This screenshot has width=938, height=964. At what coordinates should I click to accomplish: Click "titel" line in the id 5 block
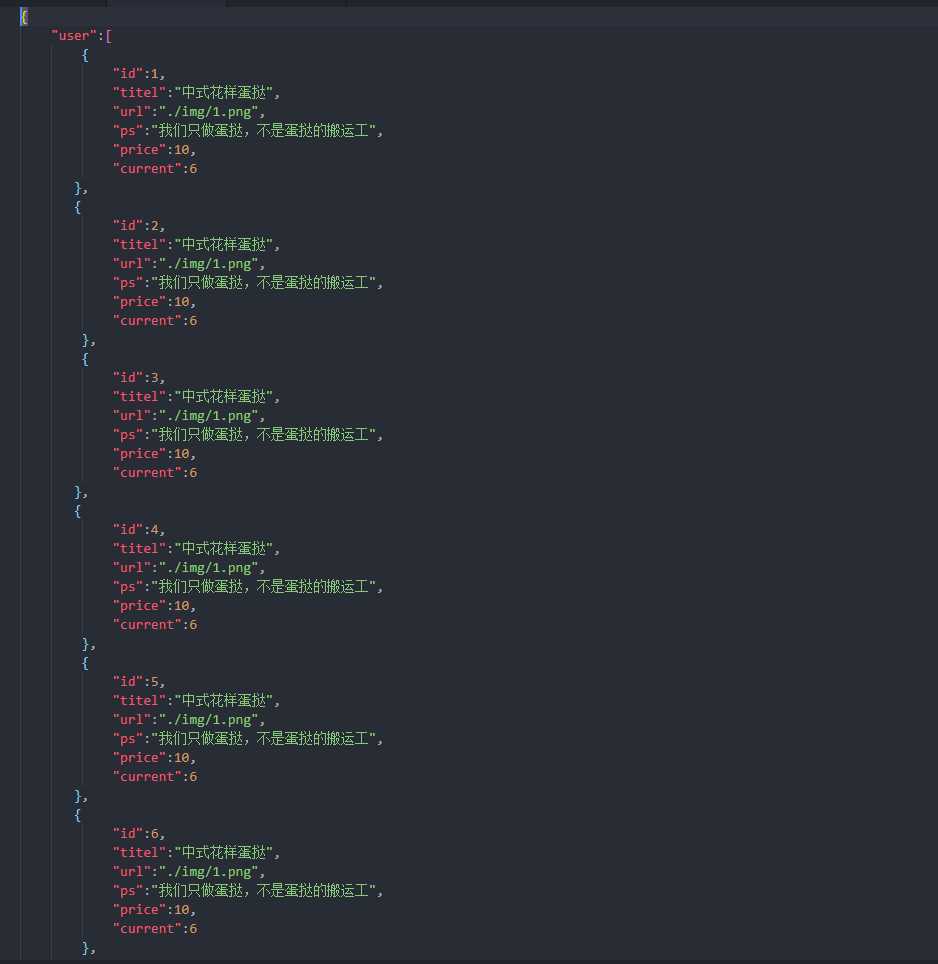(x=196, y=700)
